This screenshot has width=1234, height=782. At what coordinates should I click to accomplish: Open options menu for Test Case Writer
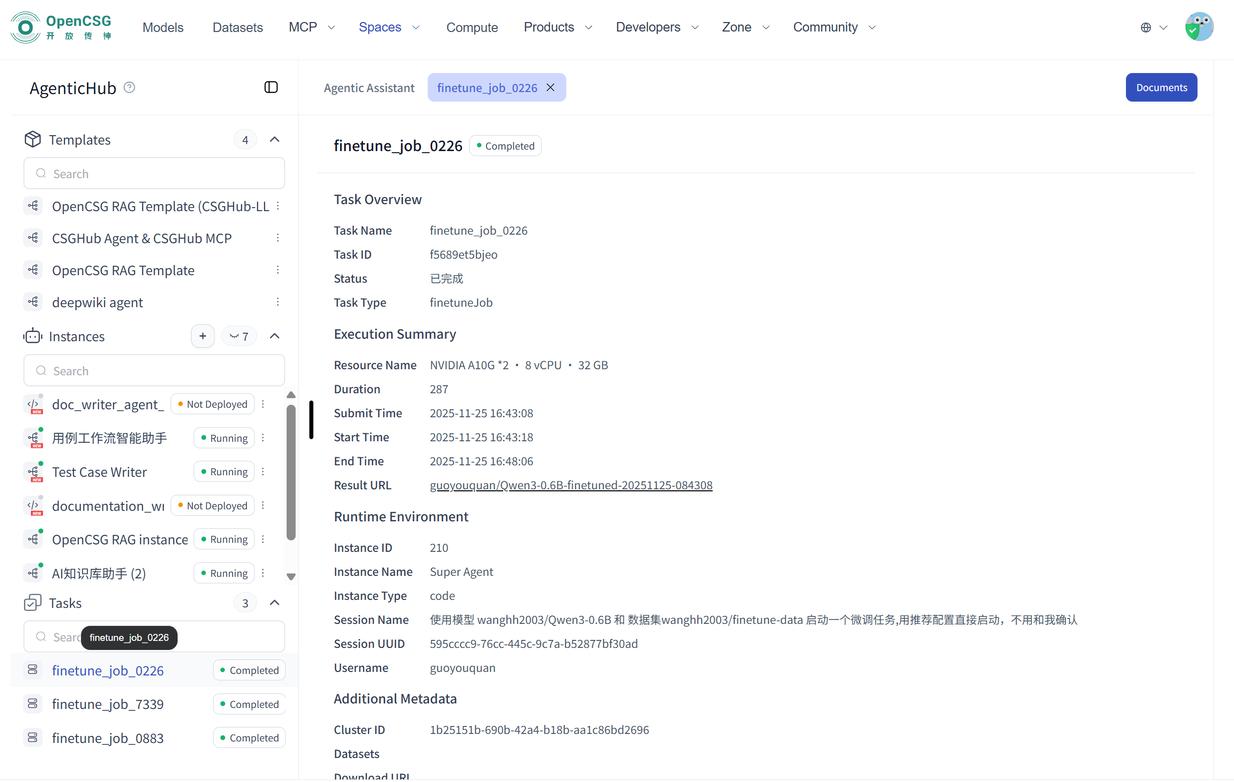263,472
